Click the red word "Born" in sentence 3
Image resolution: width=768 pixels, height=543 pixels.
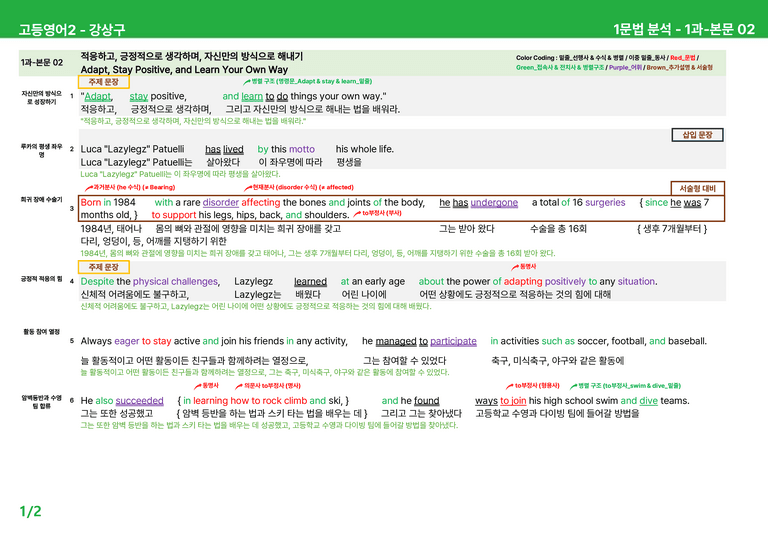coord(91,203)
